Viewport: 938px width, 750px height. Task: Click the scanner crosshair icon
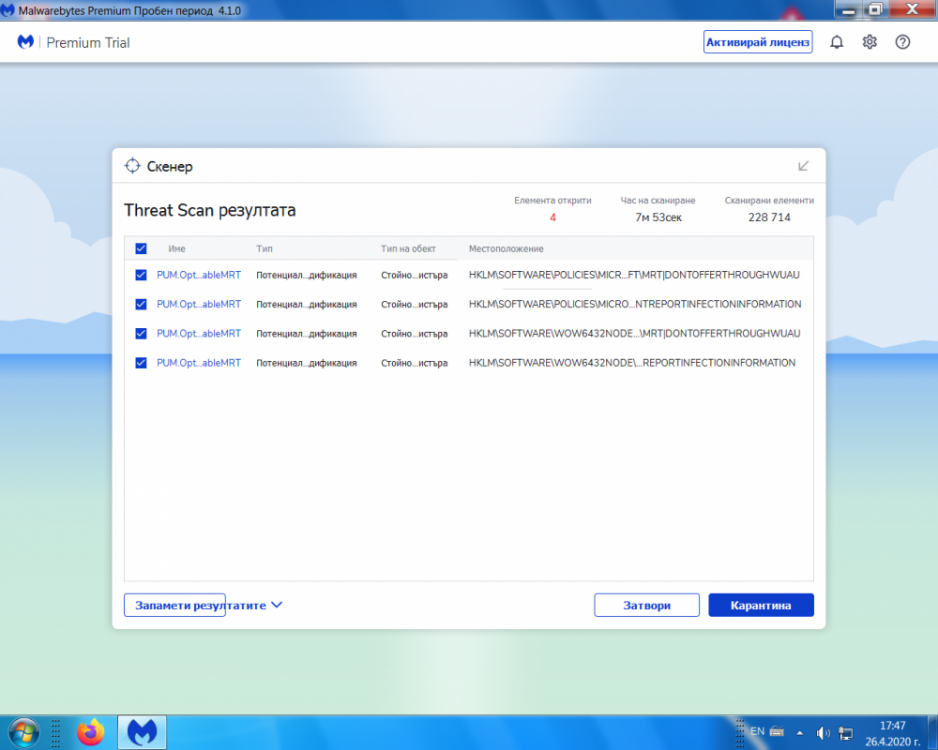[x=132, y=166]
